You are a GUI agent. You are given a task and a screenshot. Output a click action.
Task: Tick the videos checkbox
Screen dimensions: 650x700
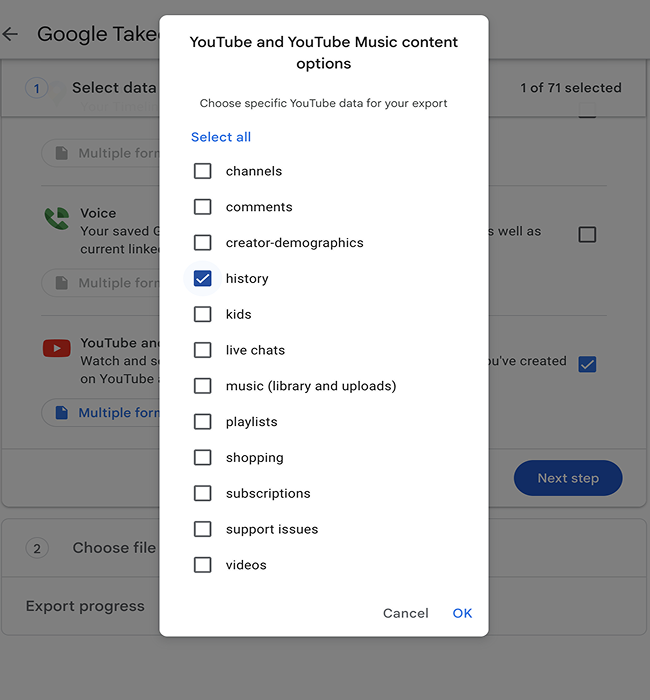tap(203, 565)
